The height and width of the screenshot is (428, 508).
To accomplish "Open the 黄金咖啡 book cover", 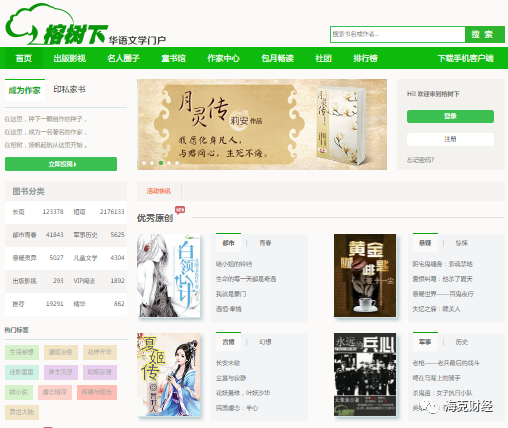I will 365,275.
